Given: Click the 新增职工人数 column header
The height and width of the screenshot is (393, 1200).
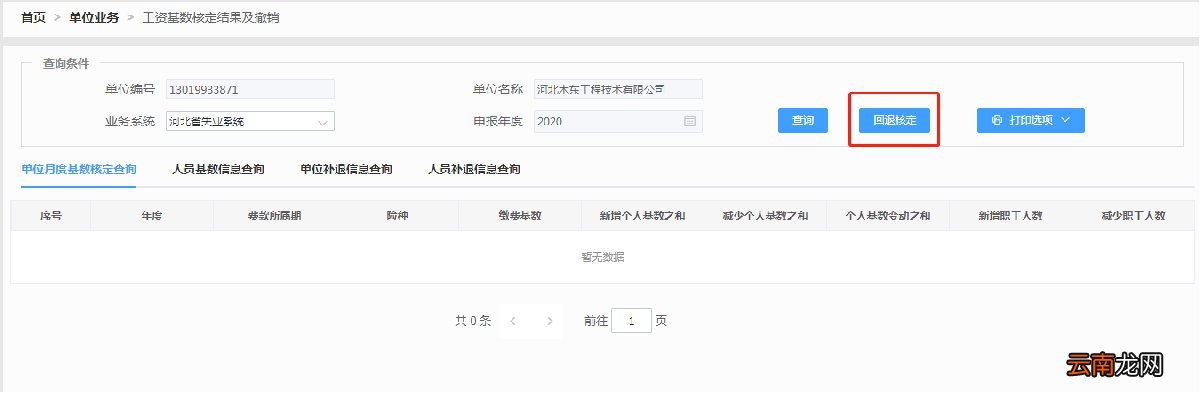Looking at the screenshot, I should click(1011, 216).
